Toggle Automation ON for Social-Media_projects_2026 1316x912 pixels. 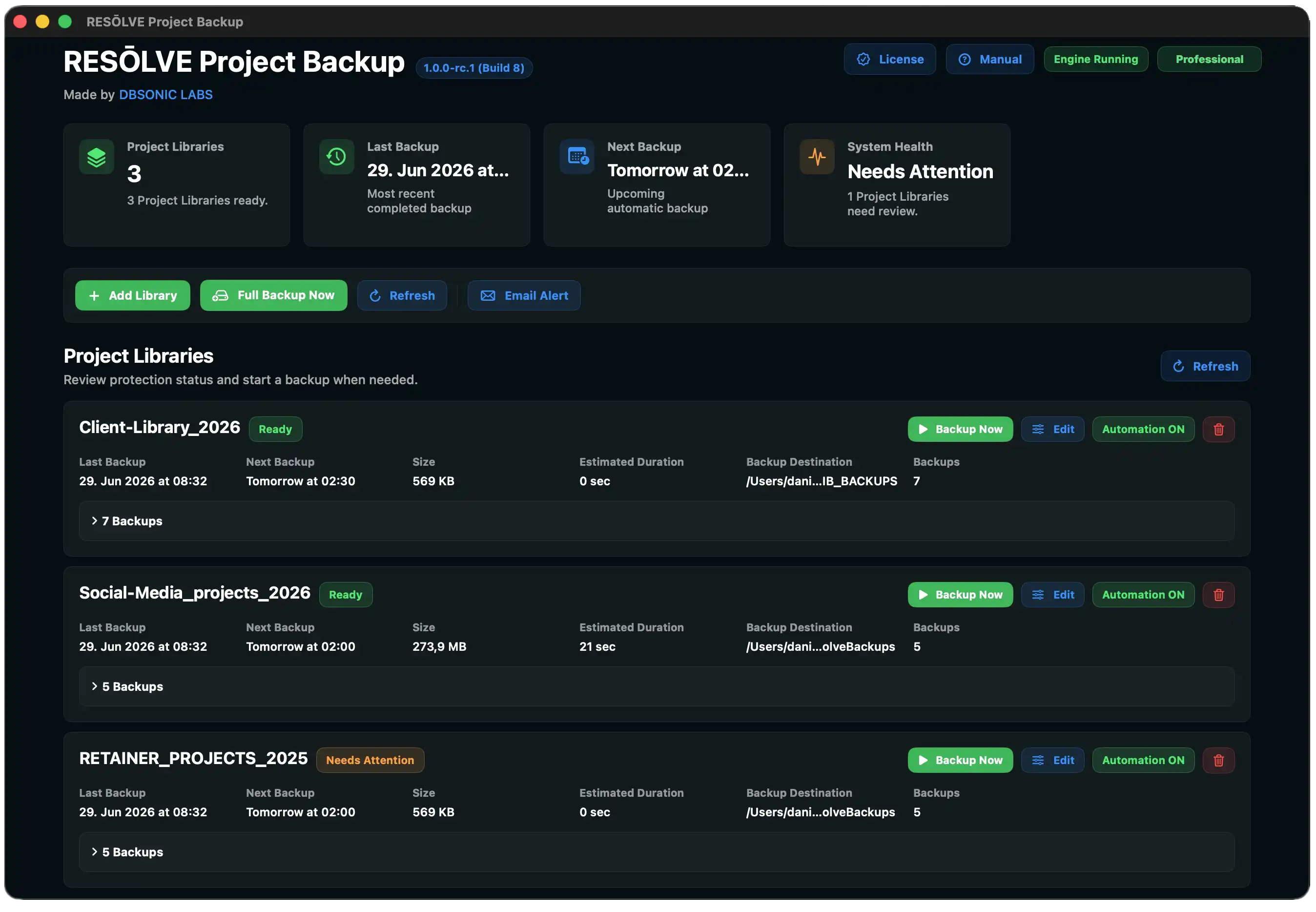[1143, 595]
